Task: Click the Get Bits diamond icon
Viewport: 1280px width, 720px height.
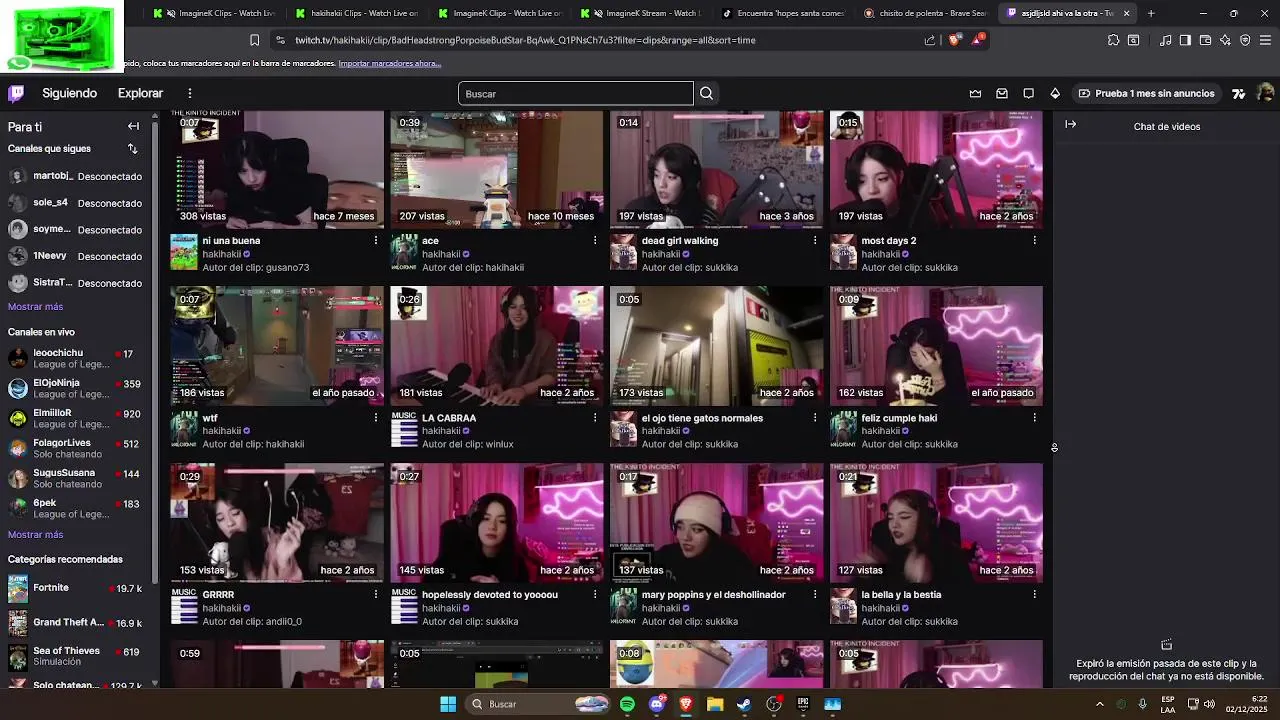Action: point(1055,93)
